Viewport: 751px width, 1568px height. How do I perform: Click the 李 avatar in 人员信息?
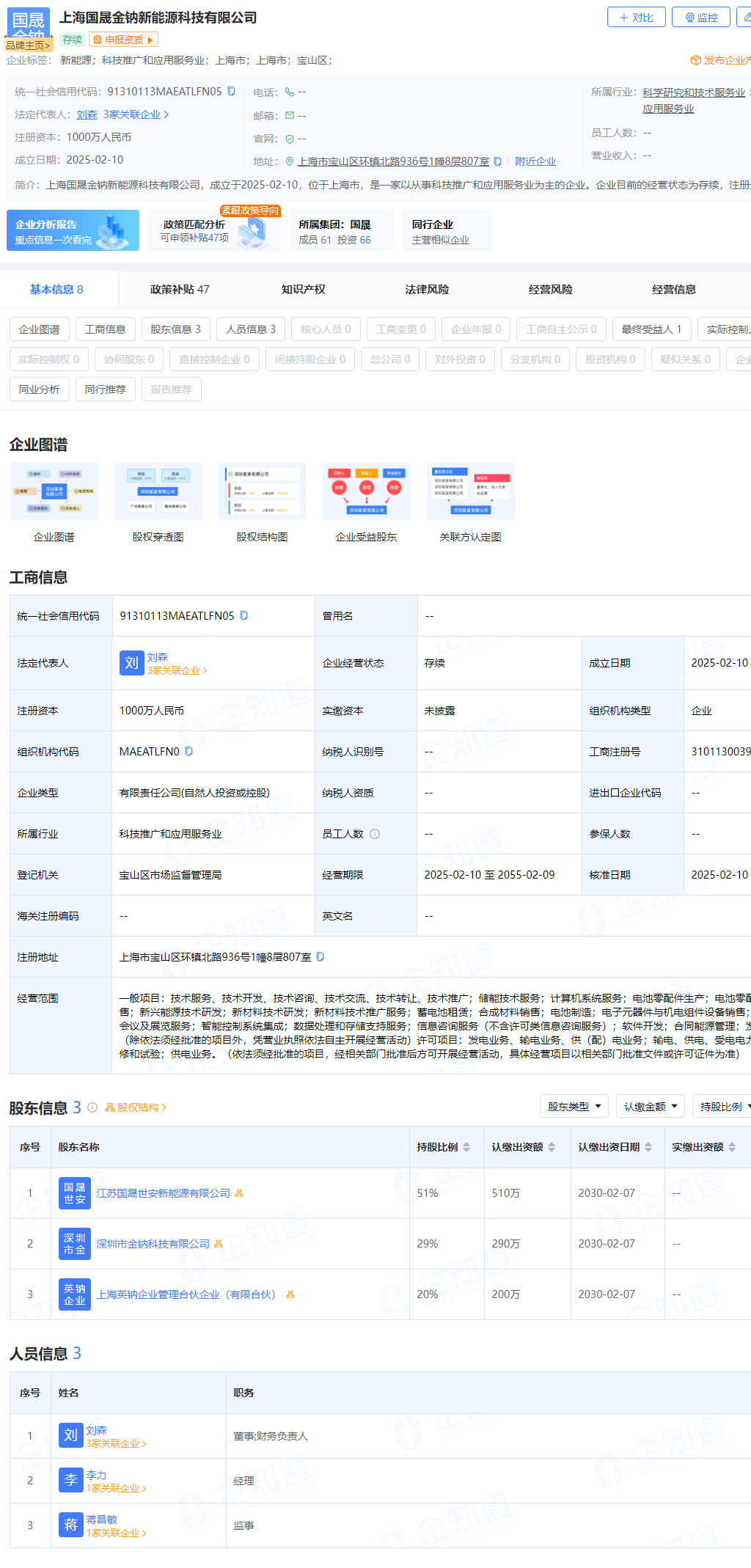pos(70,1481)
